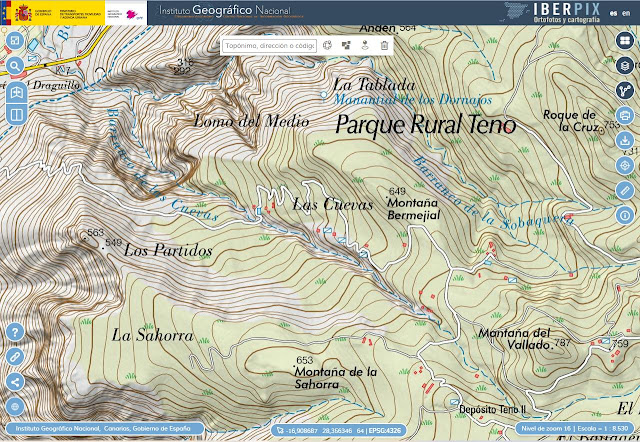The height and width of the screenshot is (442, 640).
Task: Switch language to 'en'
Action: [x=626, y=13]
